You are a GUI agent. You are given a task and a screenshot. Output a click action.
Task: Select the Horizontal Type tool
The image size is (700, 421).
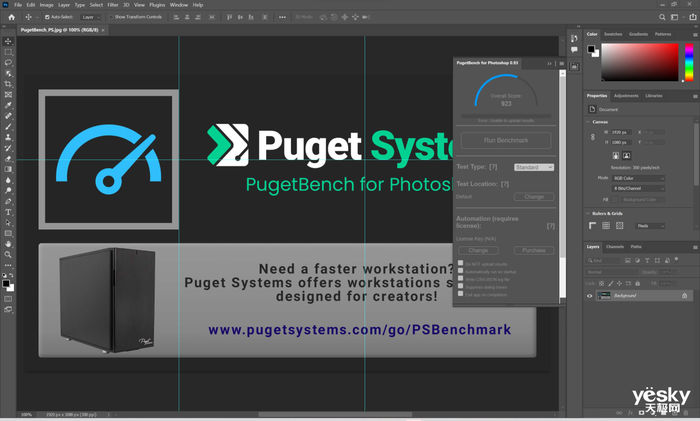[x=8, y=212]
